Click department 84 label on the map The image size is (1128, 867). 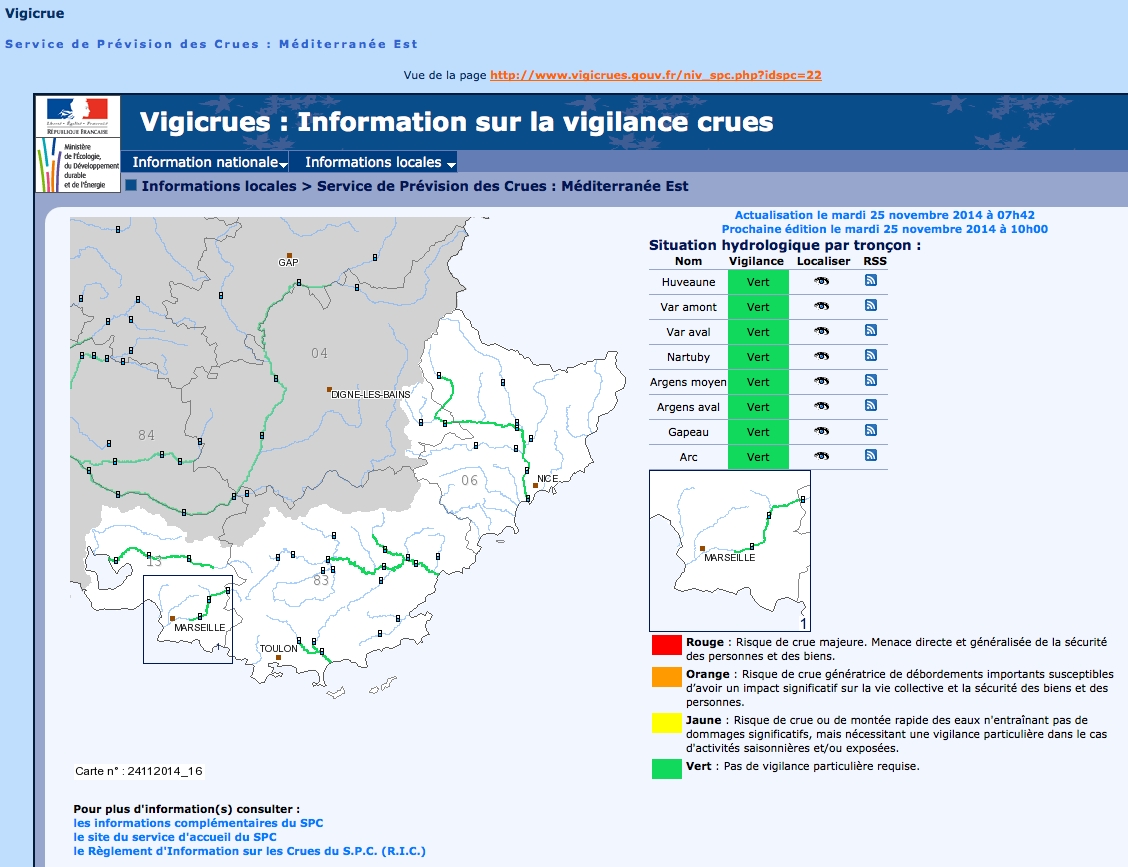pyautogui.click(x=146, y=435)
